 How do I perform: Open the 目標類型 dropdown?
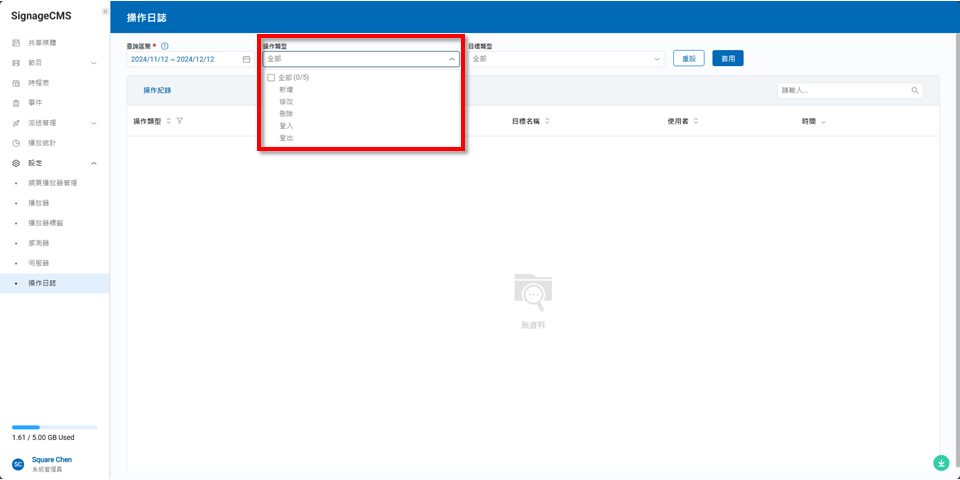click(x=565, y=59)
